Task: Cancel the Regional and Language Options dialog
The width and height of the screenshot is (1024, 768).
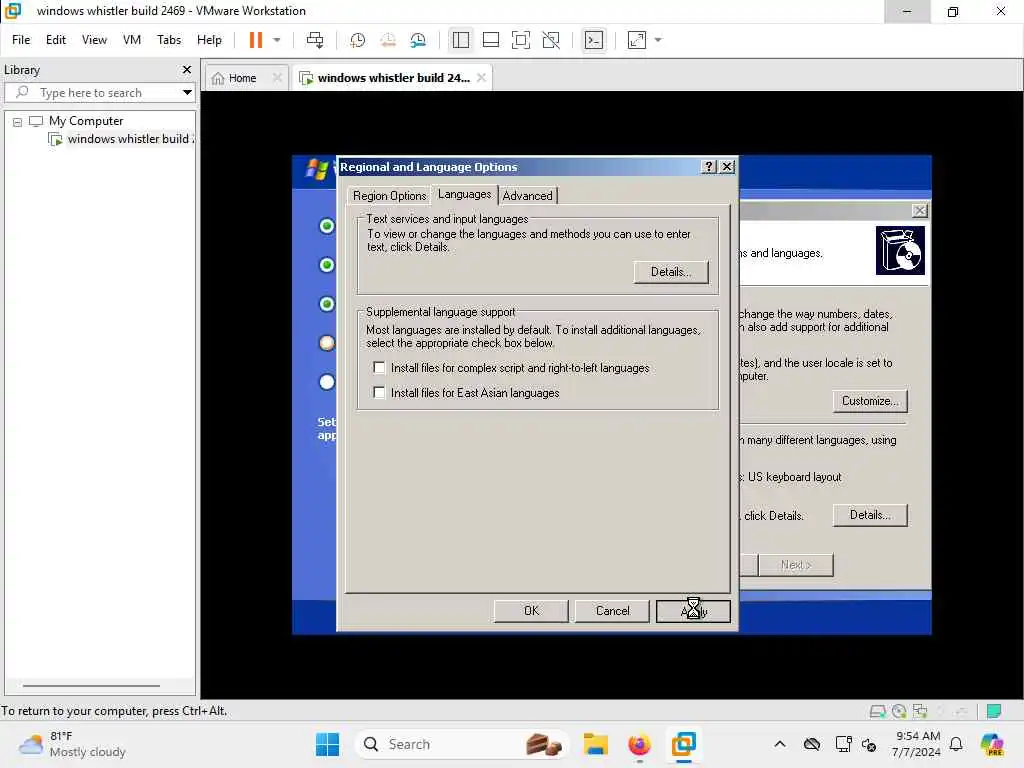Action: click(x=612, y=611)
